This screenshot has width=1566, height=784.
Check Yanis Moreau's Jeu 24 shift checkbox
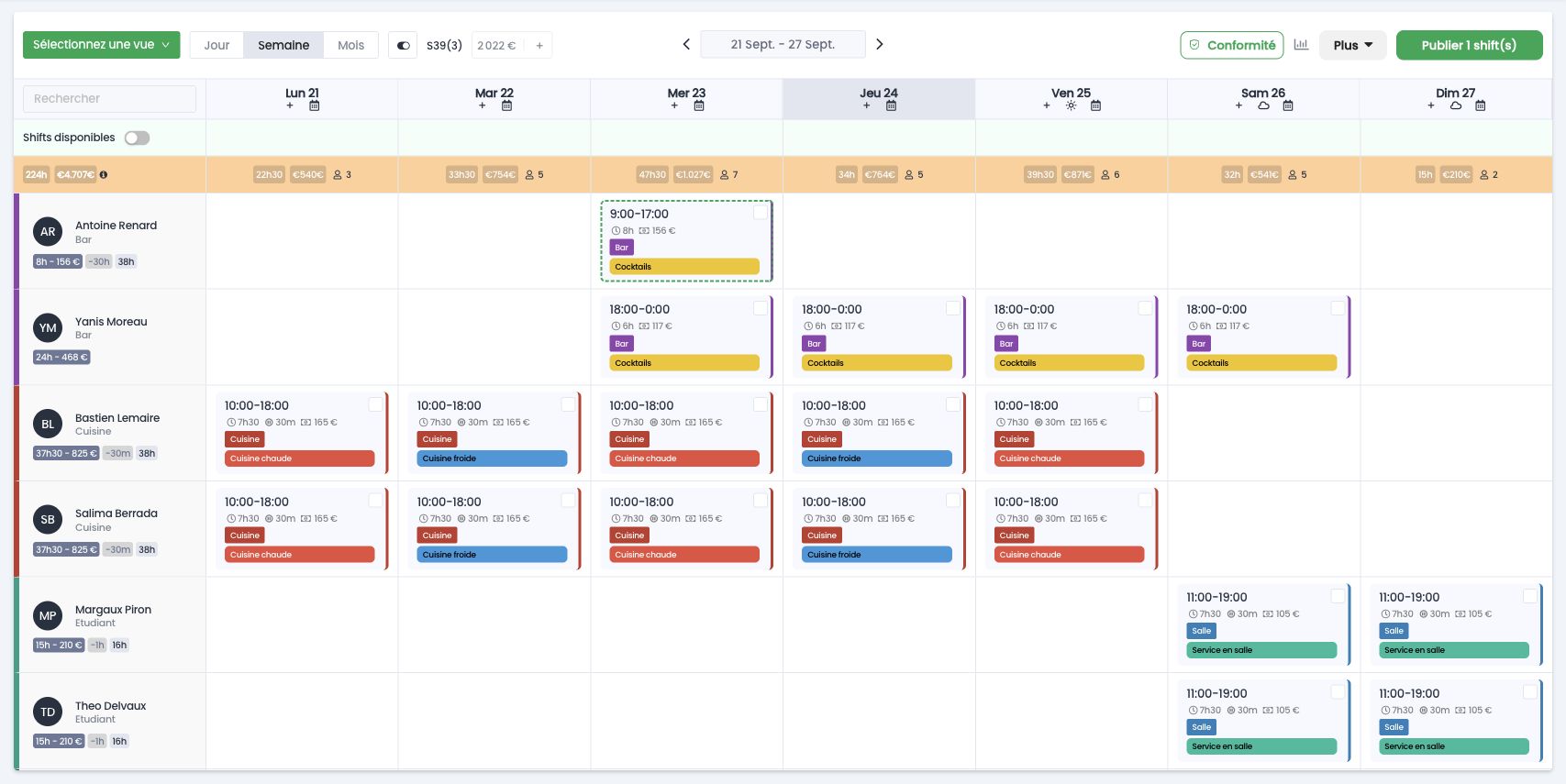[x=952, y=308]
